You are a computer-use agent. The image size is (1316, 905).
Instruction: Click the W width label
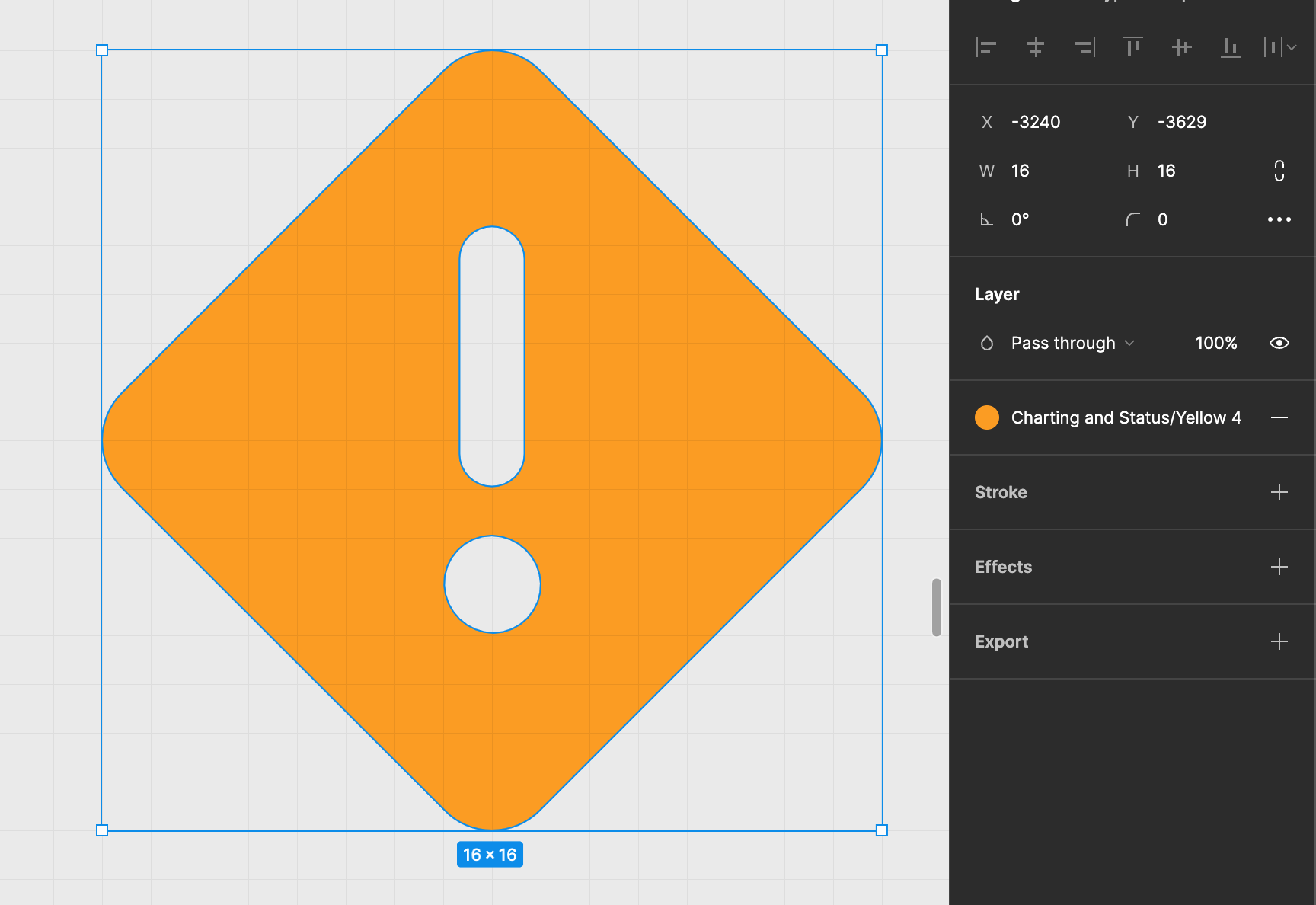[987, 171]
